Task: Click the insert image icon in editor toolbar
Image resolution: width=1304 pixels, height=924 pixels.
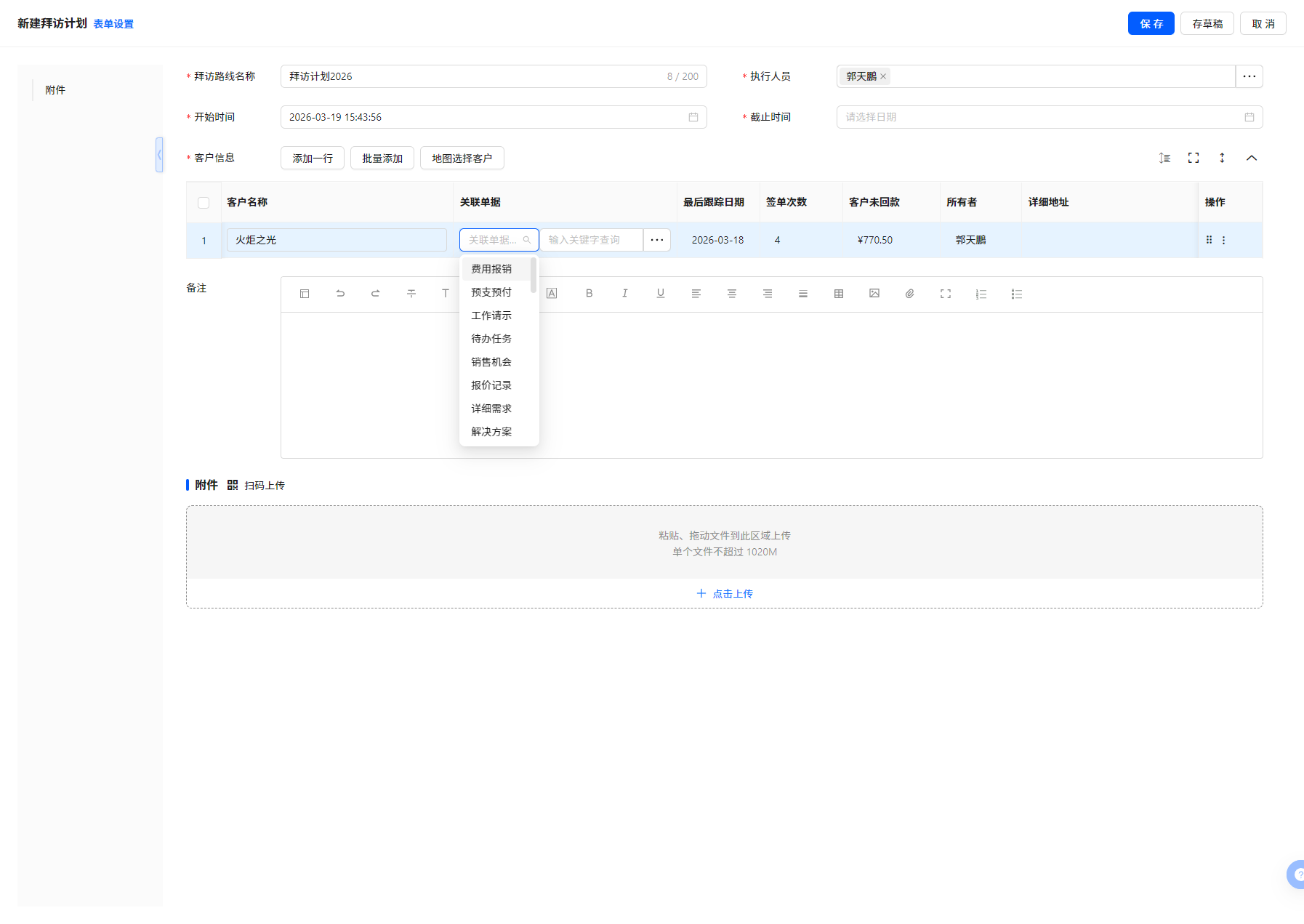Action: pyautogui.click(x=874, y=294)
